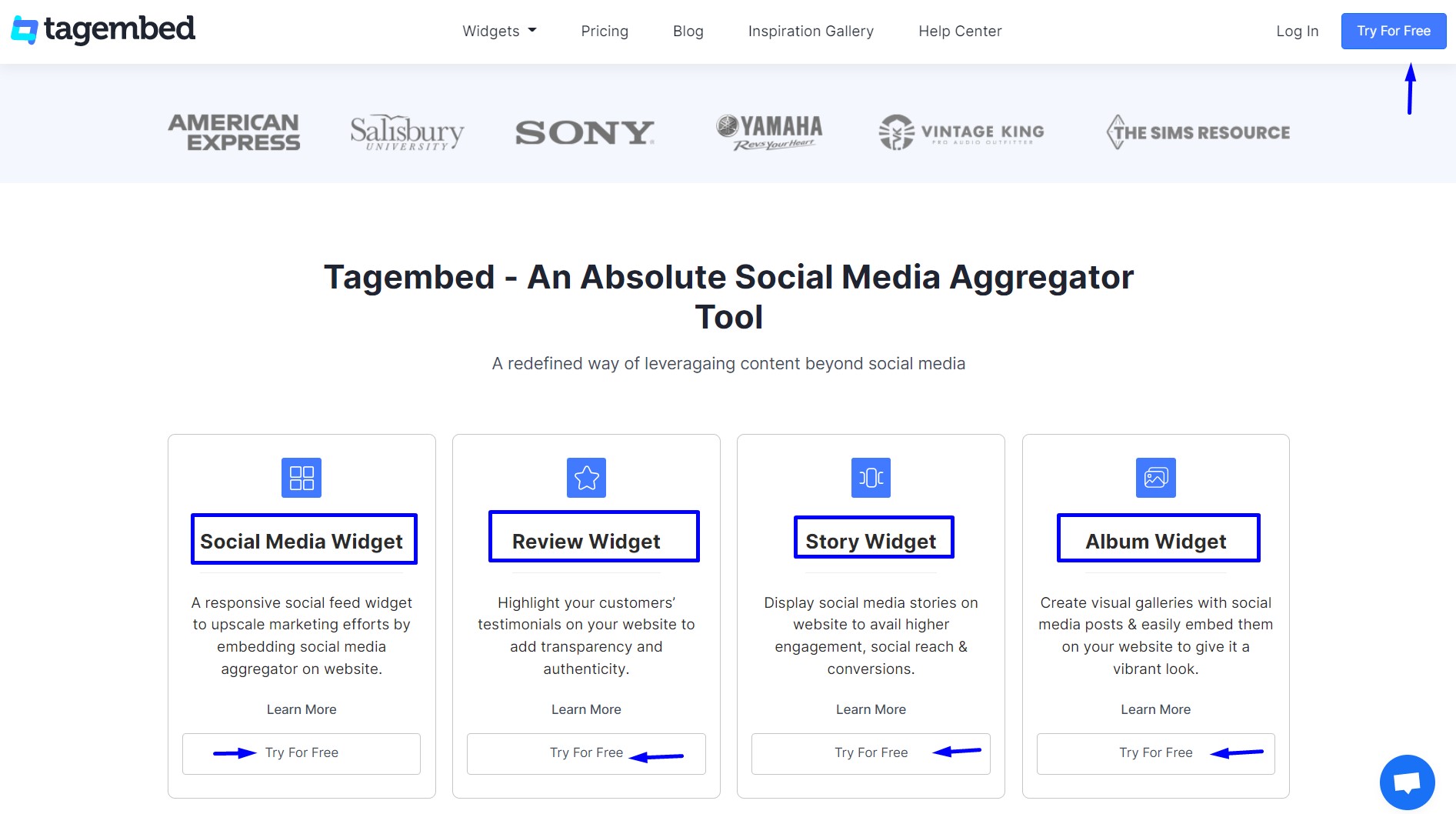Viewport: 1456px width, 814px height.
Task: Click Try For Free in Review Widget card
Action: point(586,753)
